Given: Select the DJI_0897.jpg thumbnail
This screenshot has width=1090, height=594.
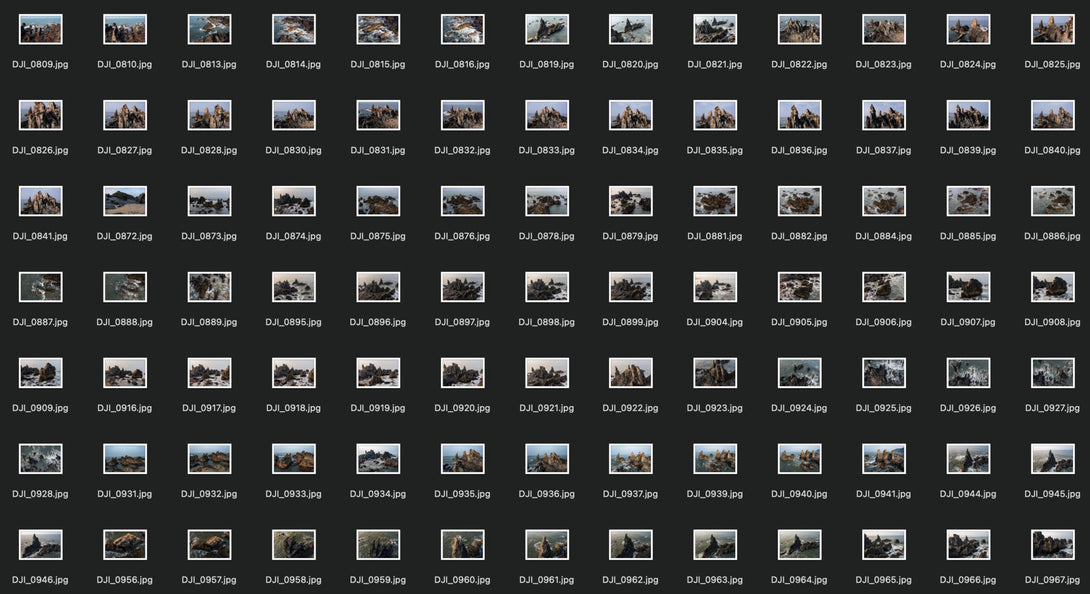Looking at the screenshot, I should coord(462,287).
